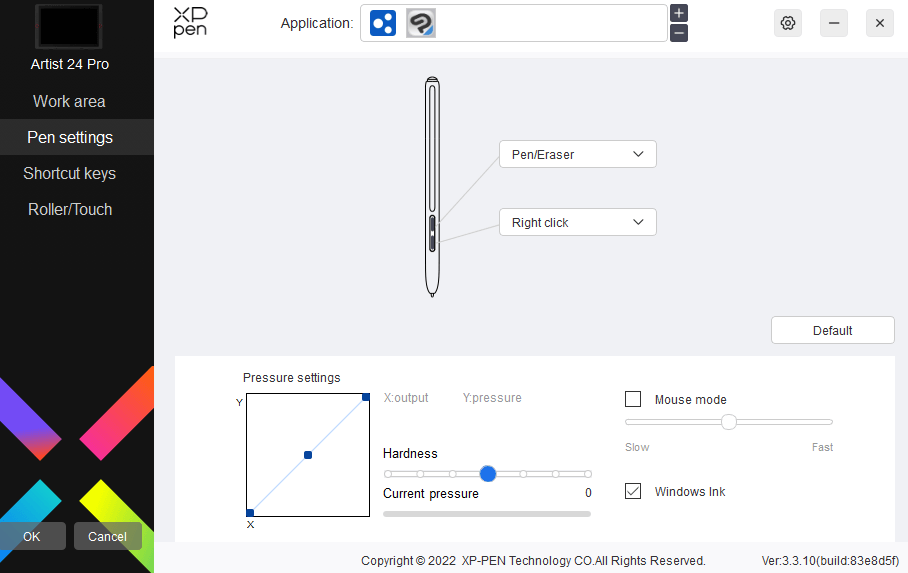Screen dimensions: 908x573
Task: Click the upper pen barrel button
Action: [x=432, y=223]
